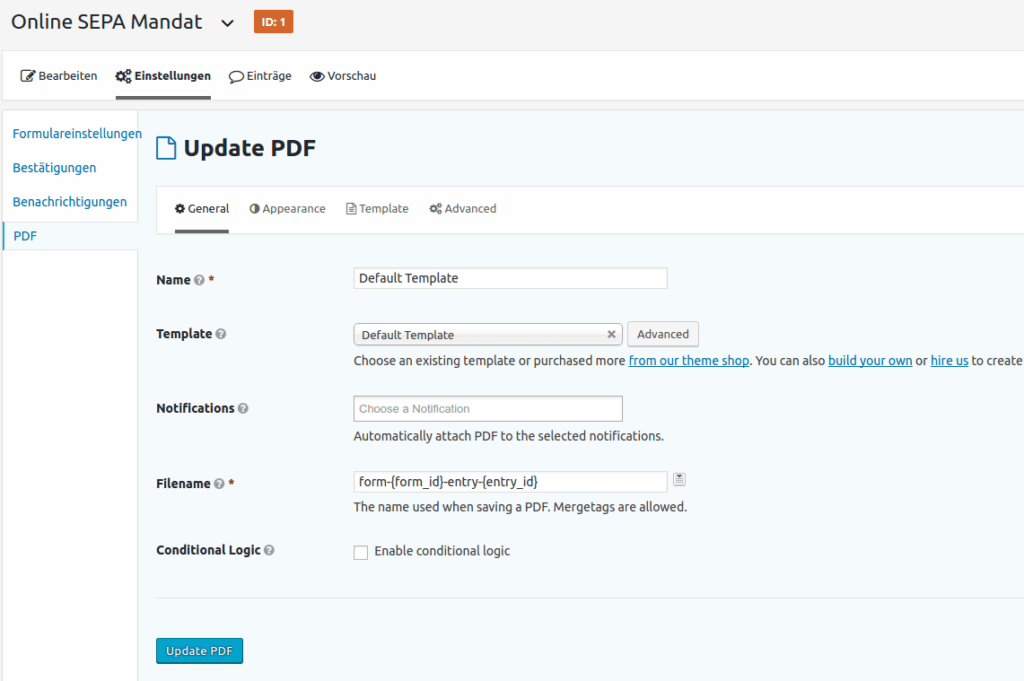Show help tooltip for the Name field

pos(199,280)
